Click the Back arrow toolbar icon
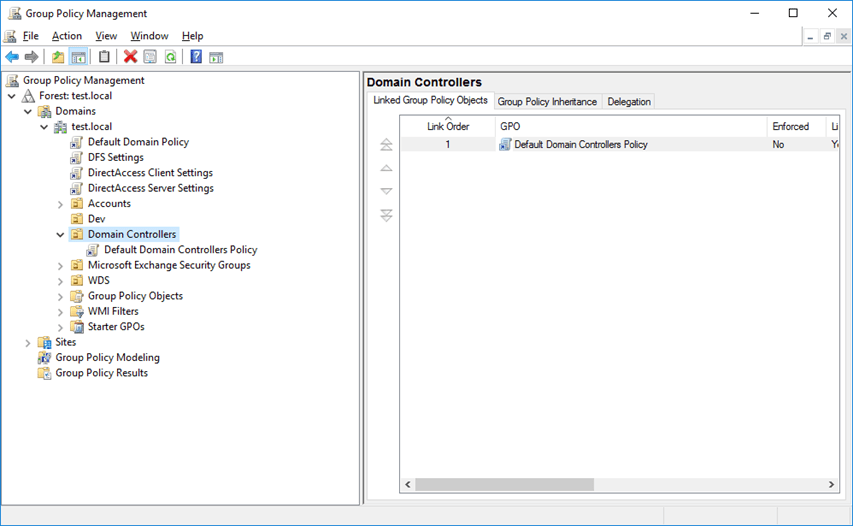The width and height of the screenshot is (853, 526). click(12, 57)
